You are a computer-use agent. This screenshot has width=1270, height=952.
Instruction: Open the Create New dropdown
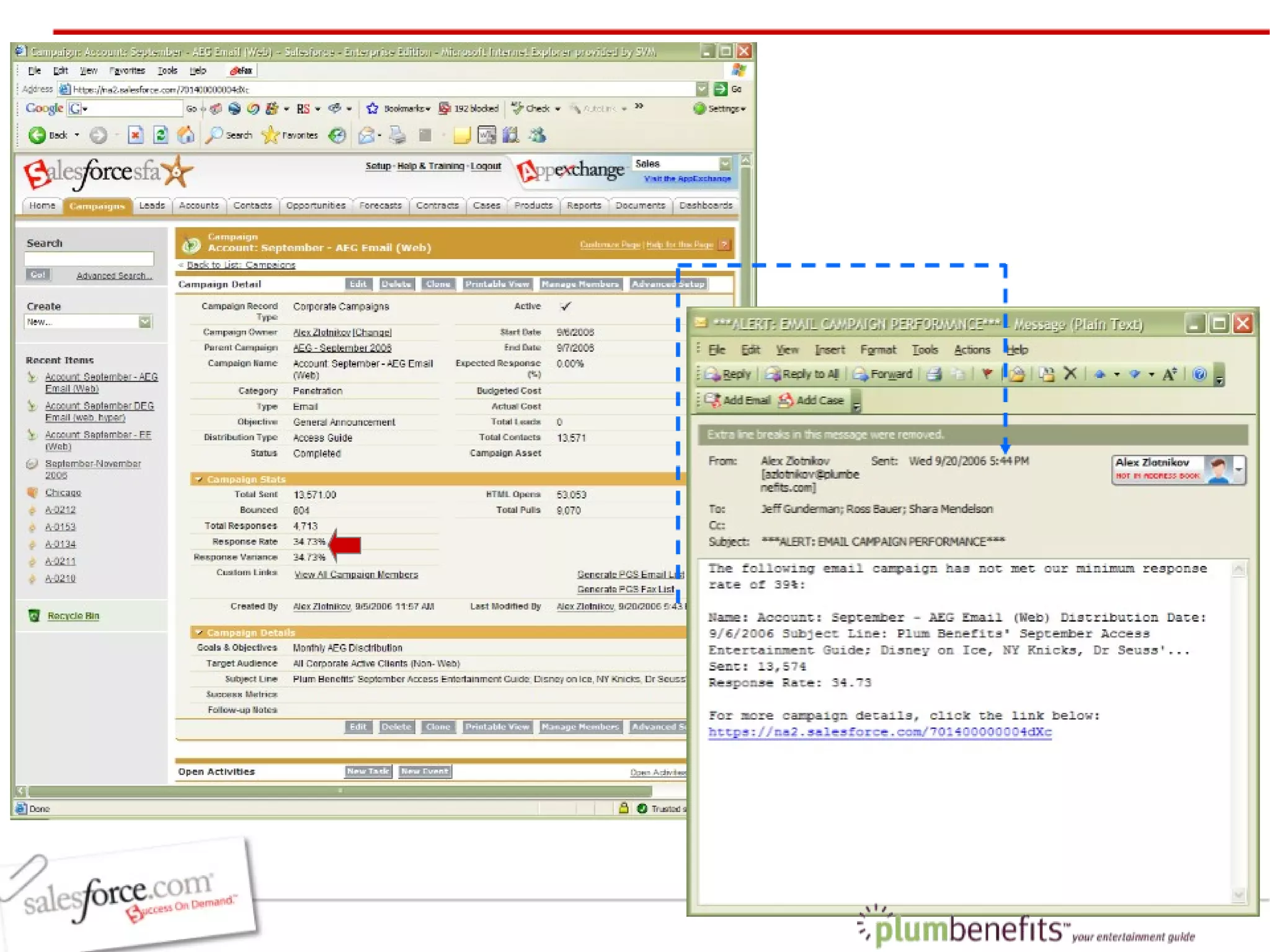click(x=144, y=322)
